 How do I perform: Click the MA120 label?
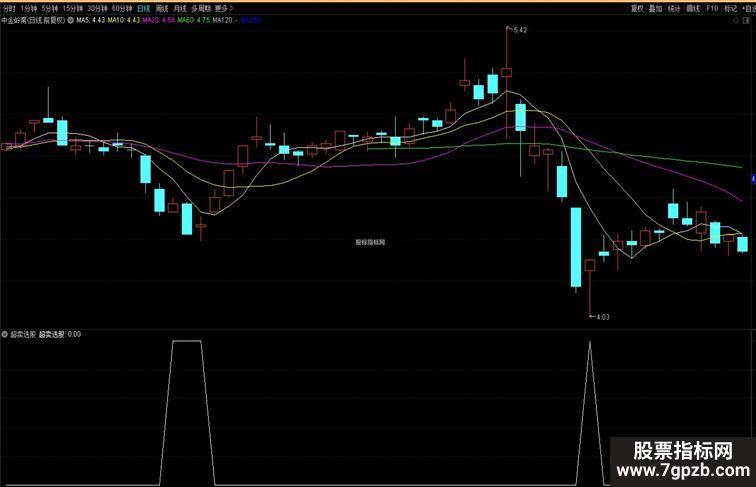click(x=225, y=20)
